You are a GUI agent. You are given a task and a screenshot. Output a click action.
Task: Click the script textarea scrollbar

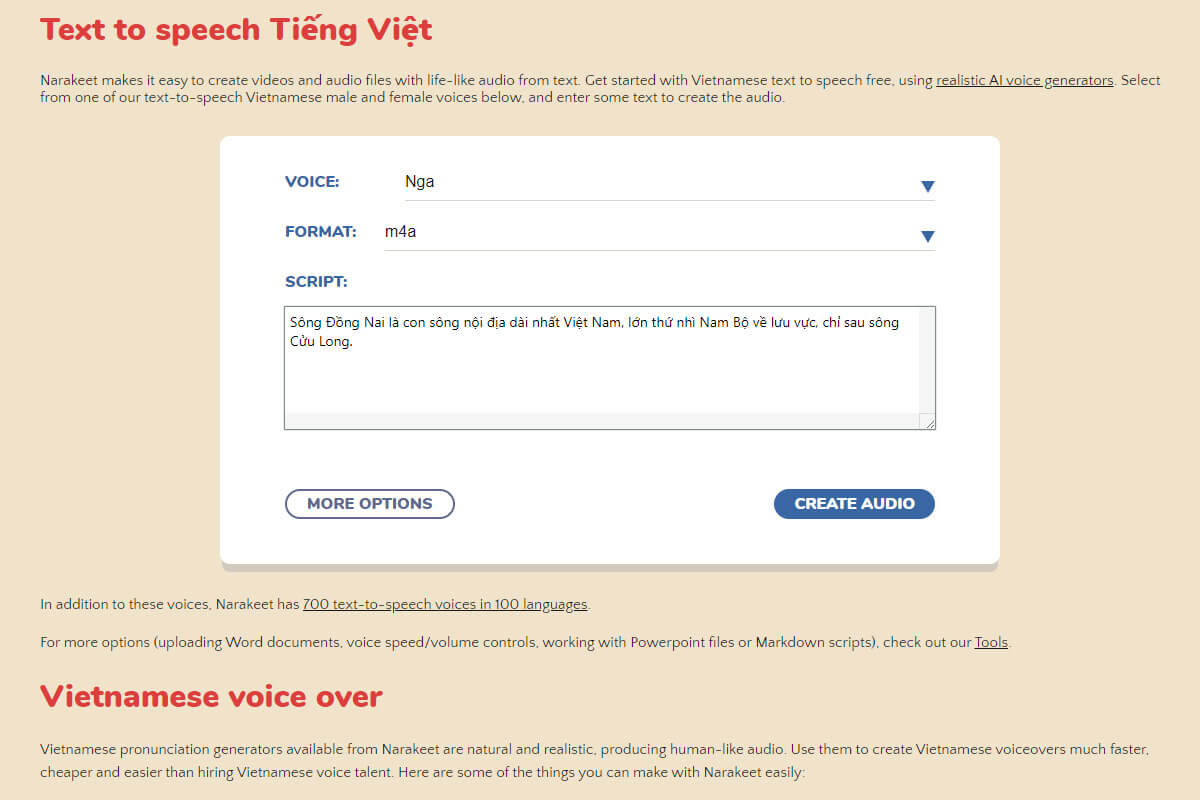(x=927, y=360)
